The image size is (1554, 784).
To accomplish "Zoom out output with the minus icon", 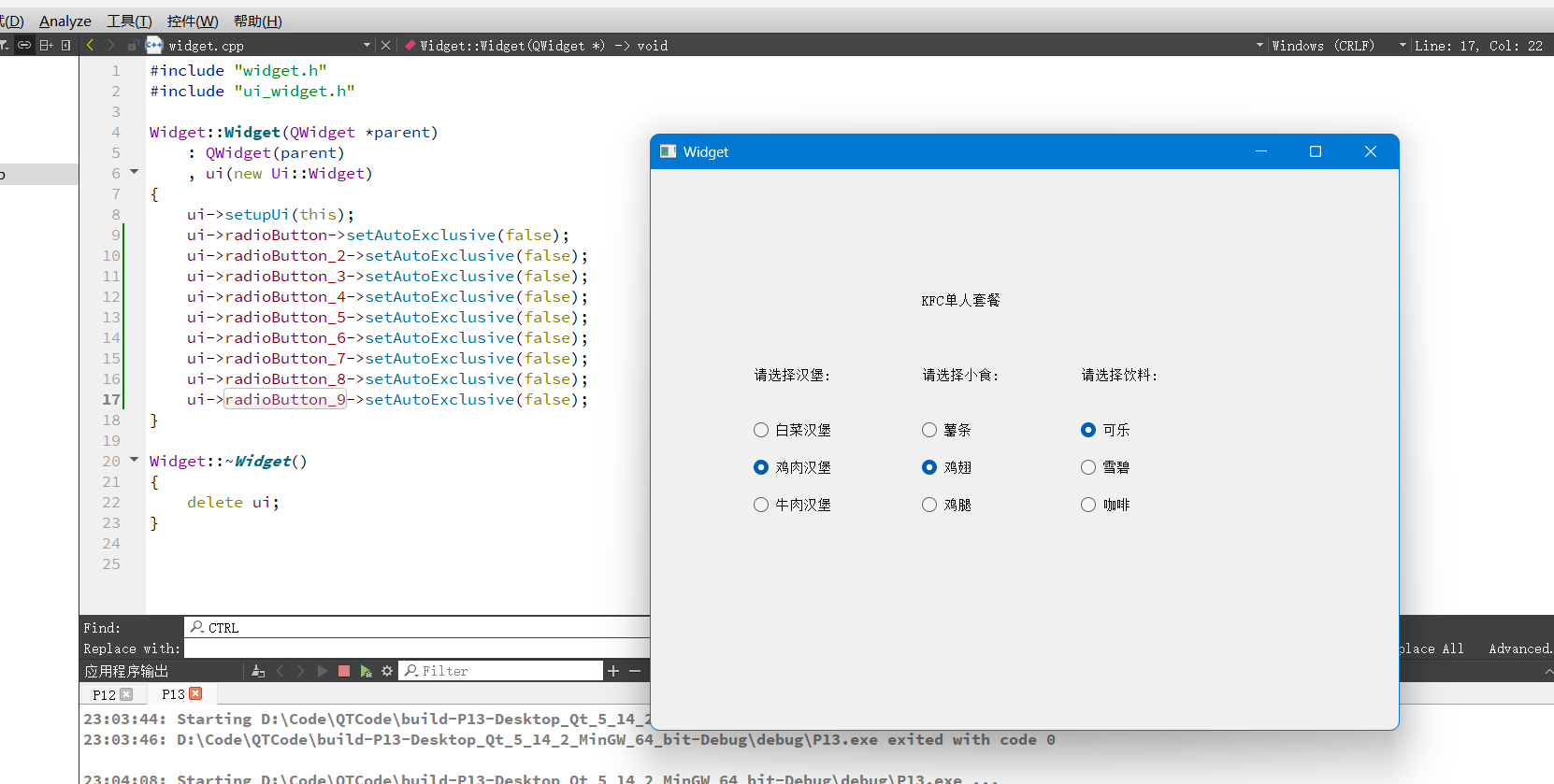I will point(635,671).
